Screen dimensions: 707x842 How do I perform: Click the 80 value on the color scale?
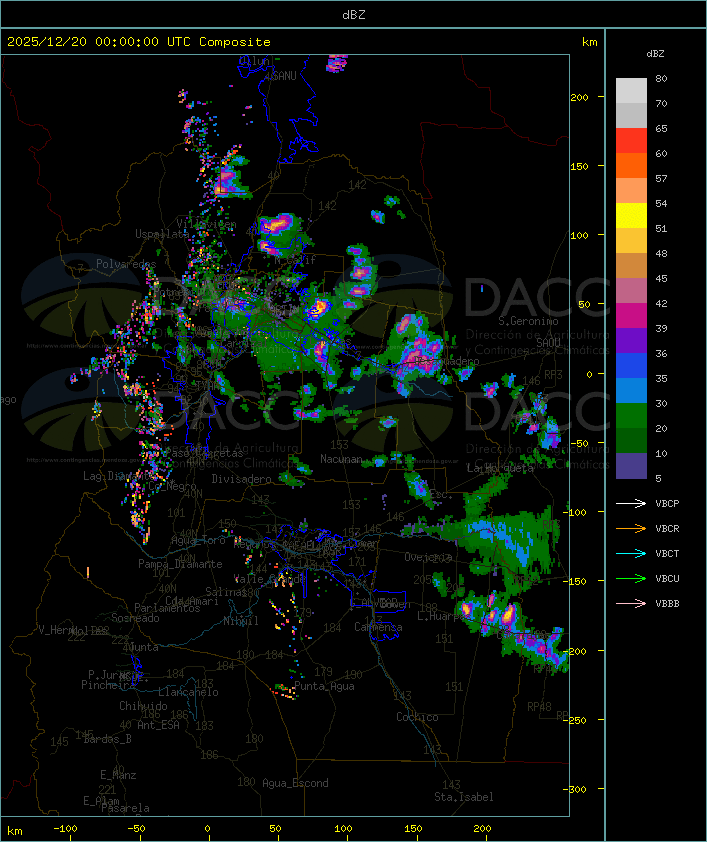point(661,79)
